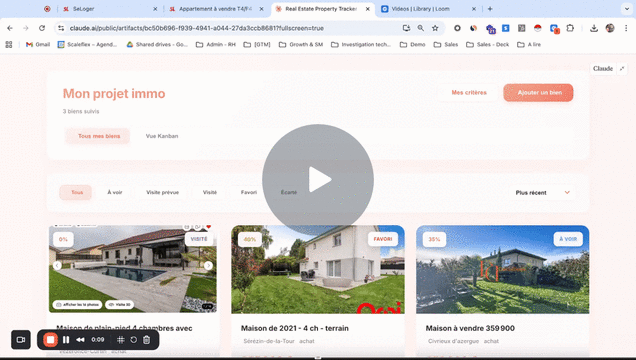Delete the Loom recording with trash icon
This screenshot has height=360, width=636.
click(x=146, y=340)
